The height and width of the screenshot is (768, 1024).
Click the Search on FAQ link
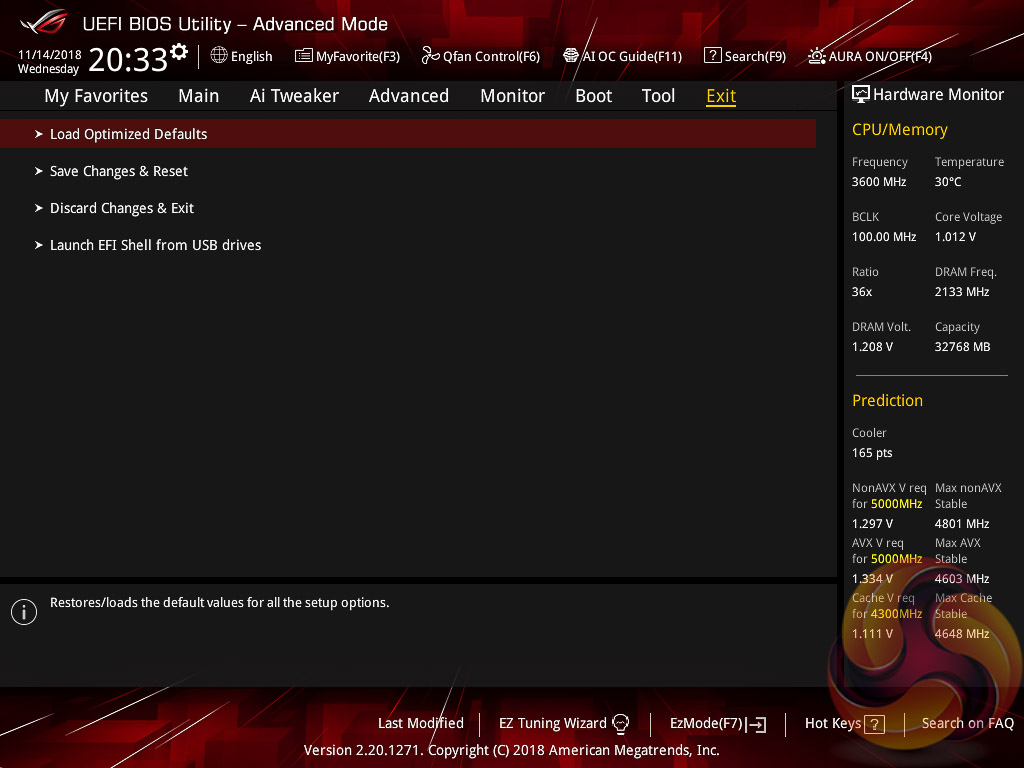[967, 724]
